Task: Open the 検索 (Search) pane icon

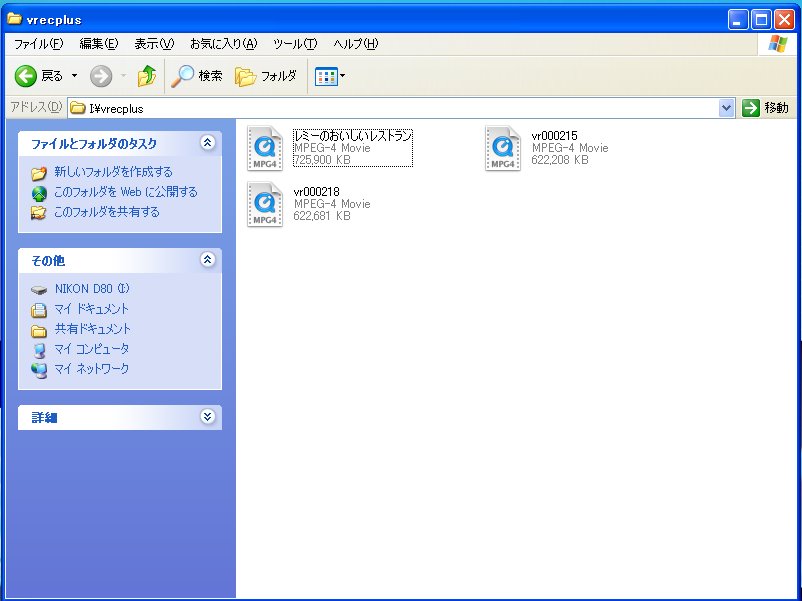Action: [185, 75]
